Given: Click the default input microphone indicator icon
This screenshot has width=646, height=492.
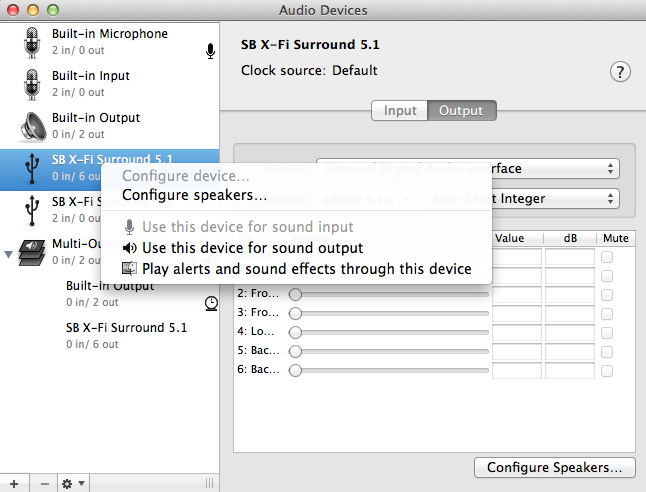Looking at the screenshot, I should [x=210, y=51].
